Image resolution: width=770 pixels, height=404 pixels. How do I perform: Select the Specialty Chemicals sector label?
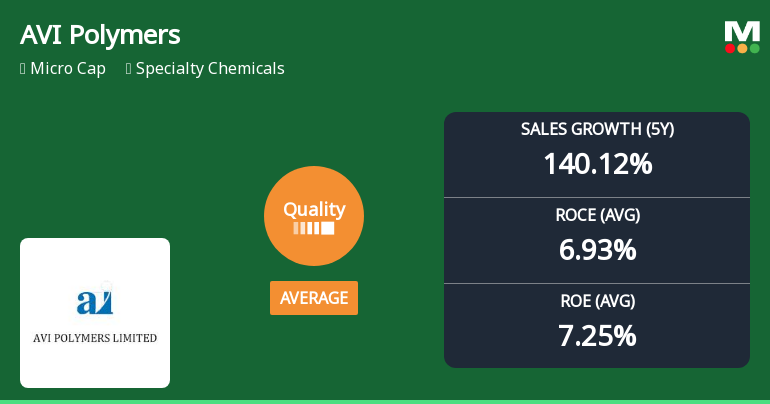pos(210,69)
